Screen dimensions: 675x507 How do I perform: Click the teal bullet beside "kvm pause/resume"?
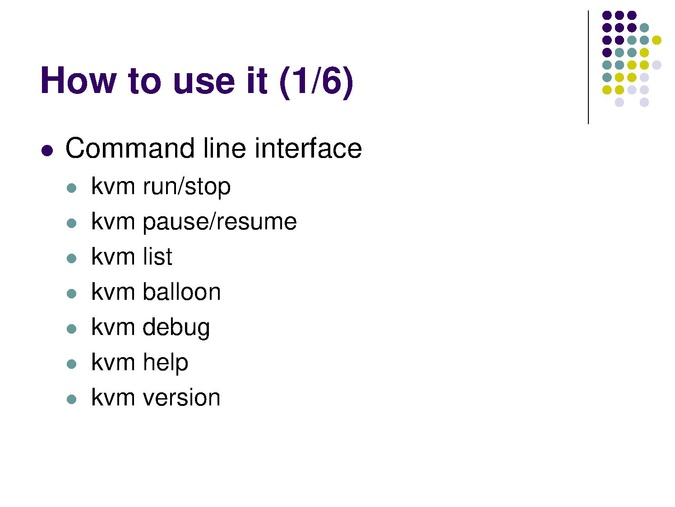tap(71, 223)
